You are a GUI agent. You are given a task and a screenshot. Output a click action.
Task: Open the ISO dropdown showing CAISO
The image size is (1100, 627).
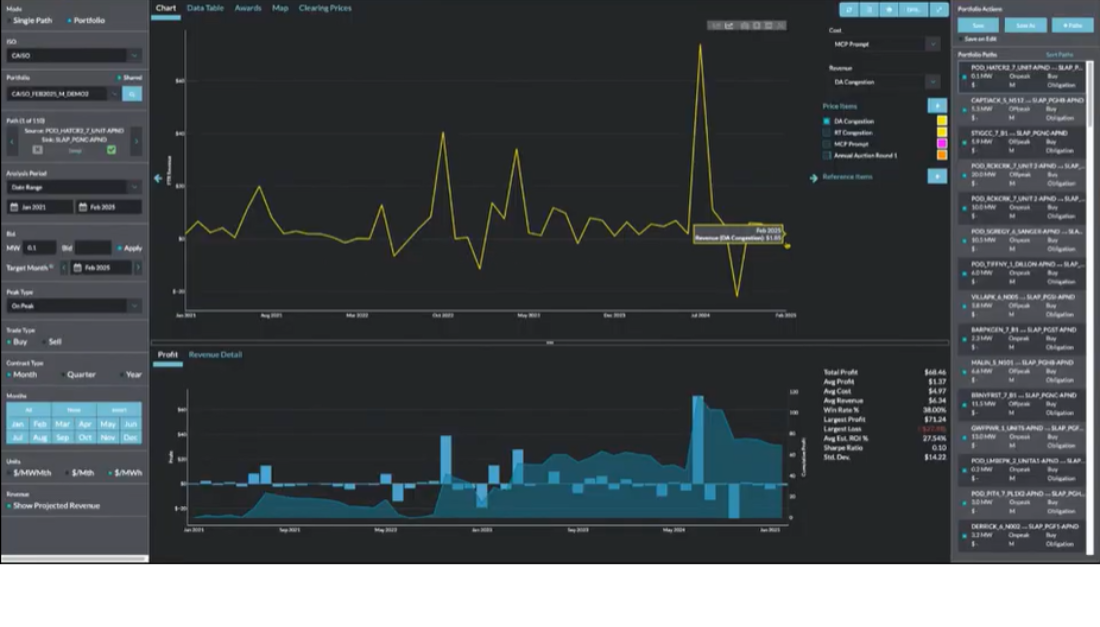(x=74, y=56)
